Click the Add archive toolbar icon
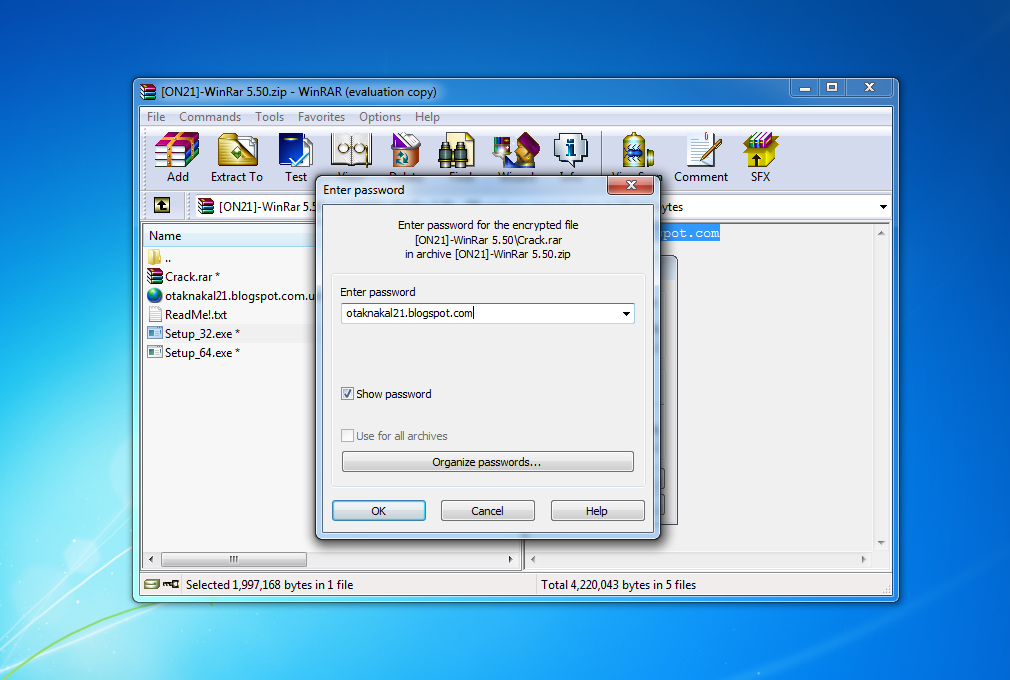Viewport: 1010px width, 680px height. coord(176,152)
